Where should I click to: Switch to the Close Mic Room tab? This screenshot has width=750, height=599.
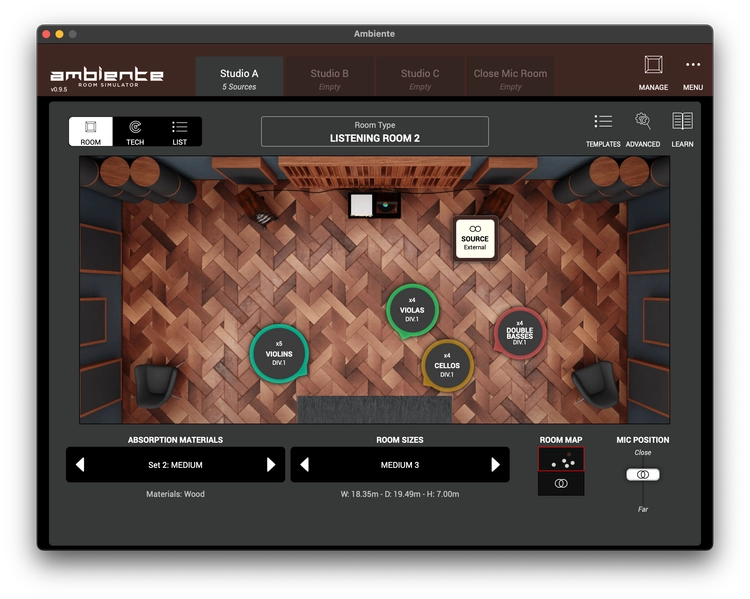(510, 77)
